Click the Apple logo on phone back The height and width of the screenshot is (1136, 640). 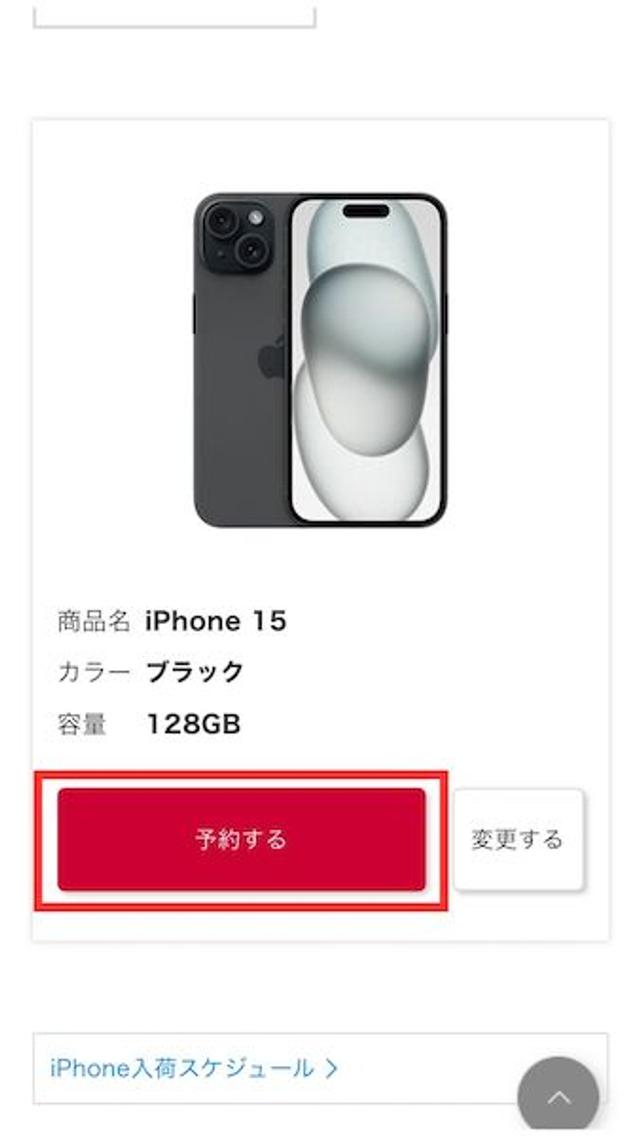click(x=272, y=356)
